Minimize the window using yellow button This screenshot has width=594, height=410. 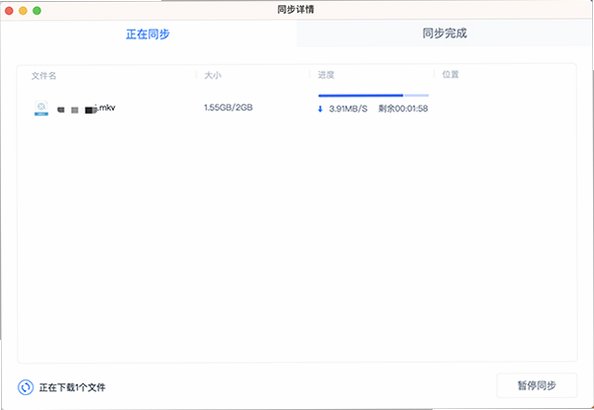point(23,11)
